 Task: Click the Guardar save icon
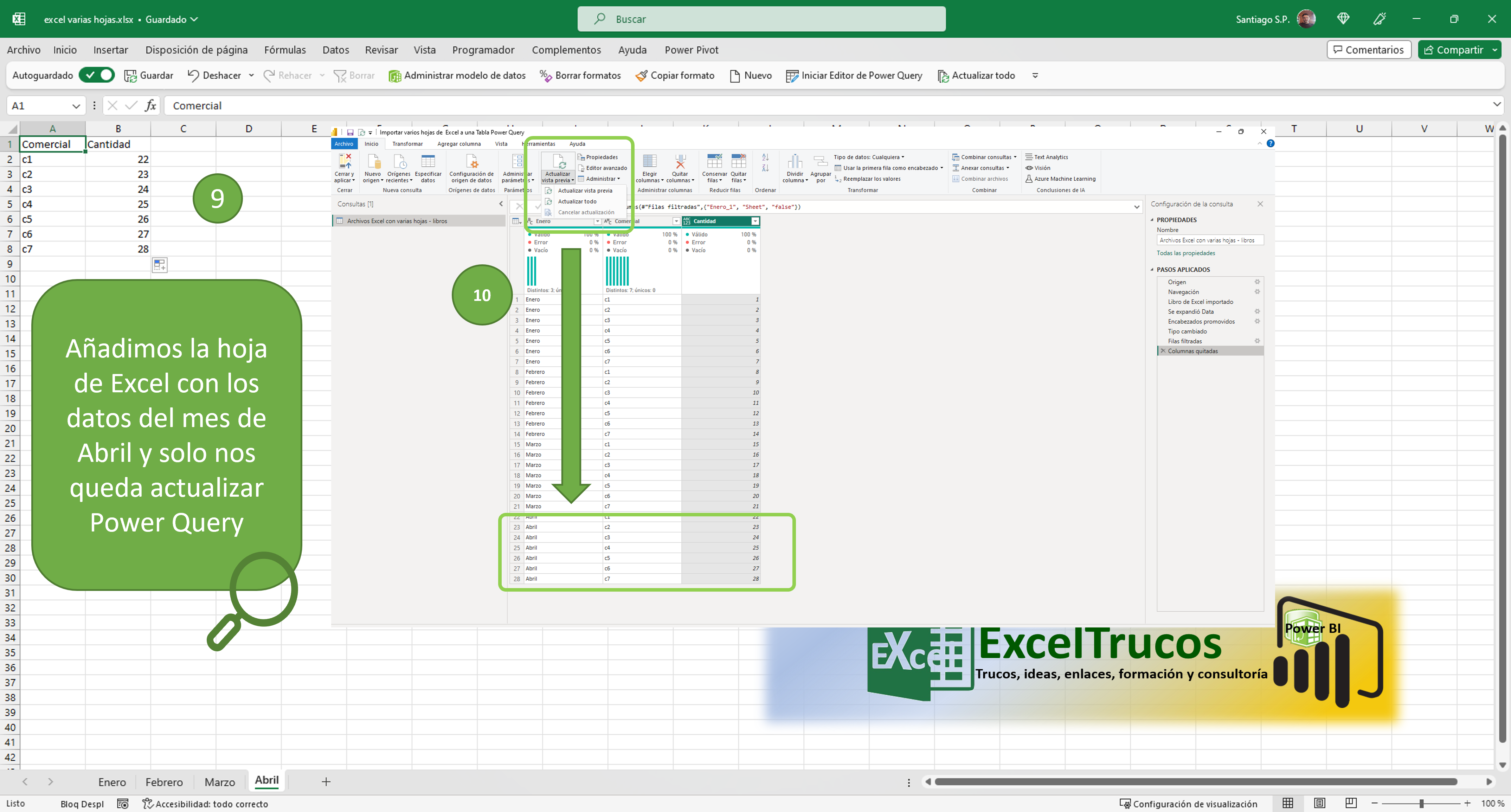(x=130, y=76)
